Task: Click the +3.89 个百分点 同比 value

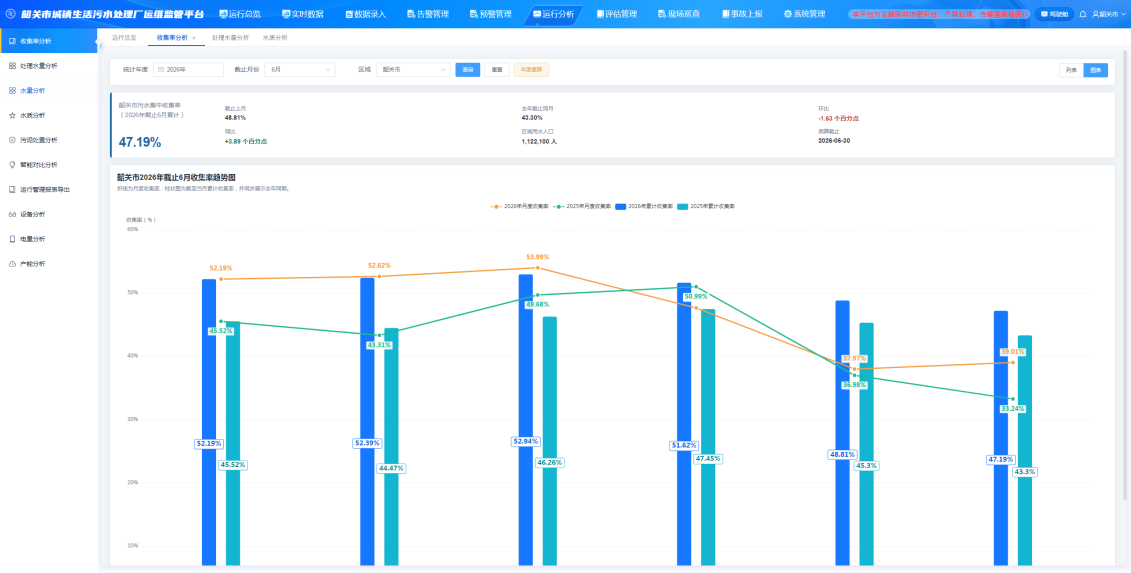Action: 245,141
